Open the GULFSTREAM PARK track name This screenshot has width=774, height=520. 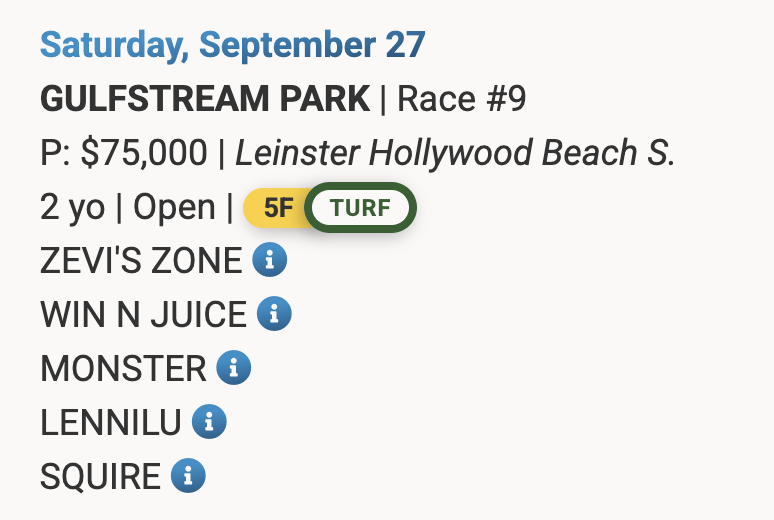coord(205,99)
